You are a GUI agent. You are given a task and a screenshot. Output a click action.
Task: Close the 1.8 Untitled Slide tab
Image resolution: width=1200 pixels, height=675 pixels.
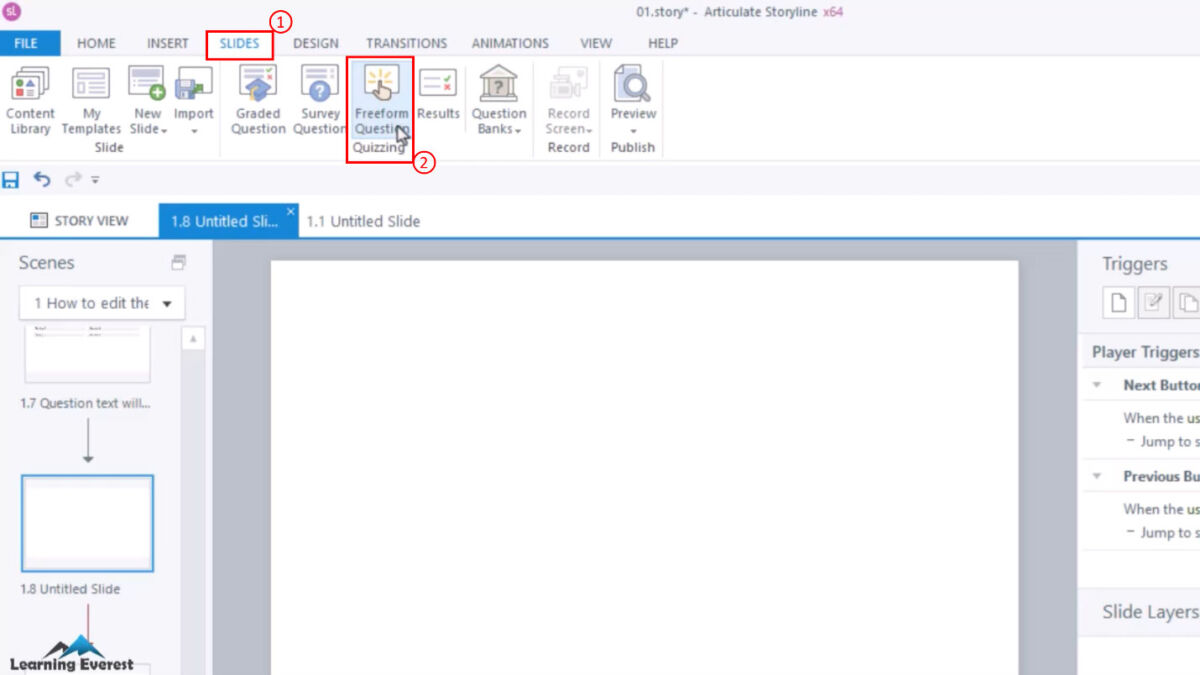(x=291, y=211)
